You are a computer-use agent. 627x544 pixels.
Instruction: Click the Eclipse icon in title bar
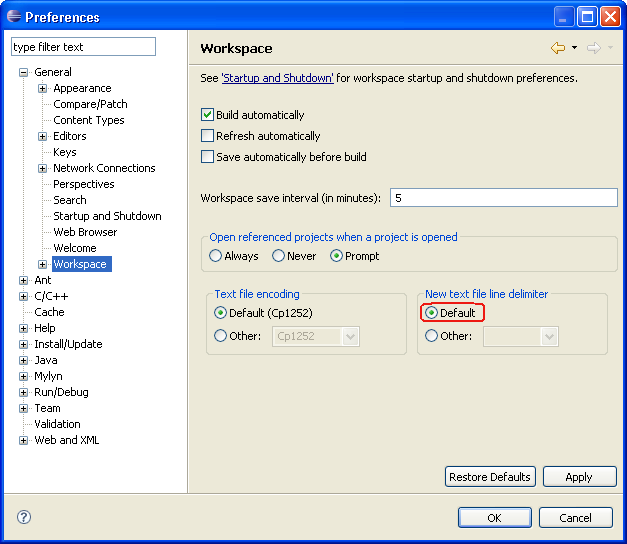pos(13,16)
